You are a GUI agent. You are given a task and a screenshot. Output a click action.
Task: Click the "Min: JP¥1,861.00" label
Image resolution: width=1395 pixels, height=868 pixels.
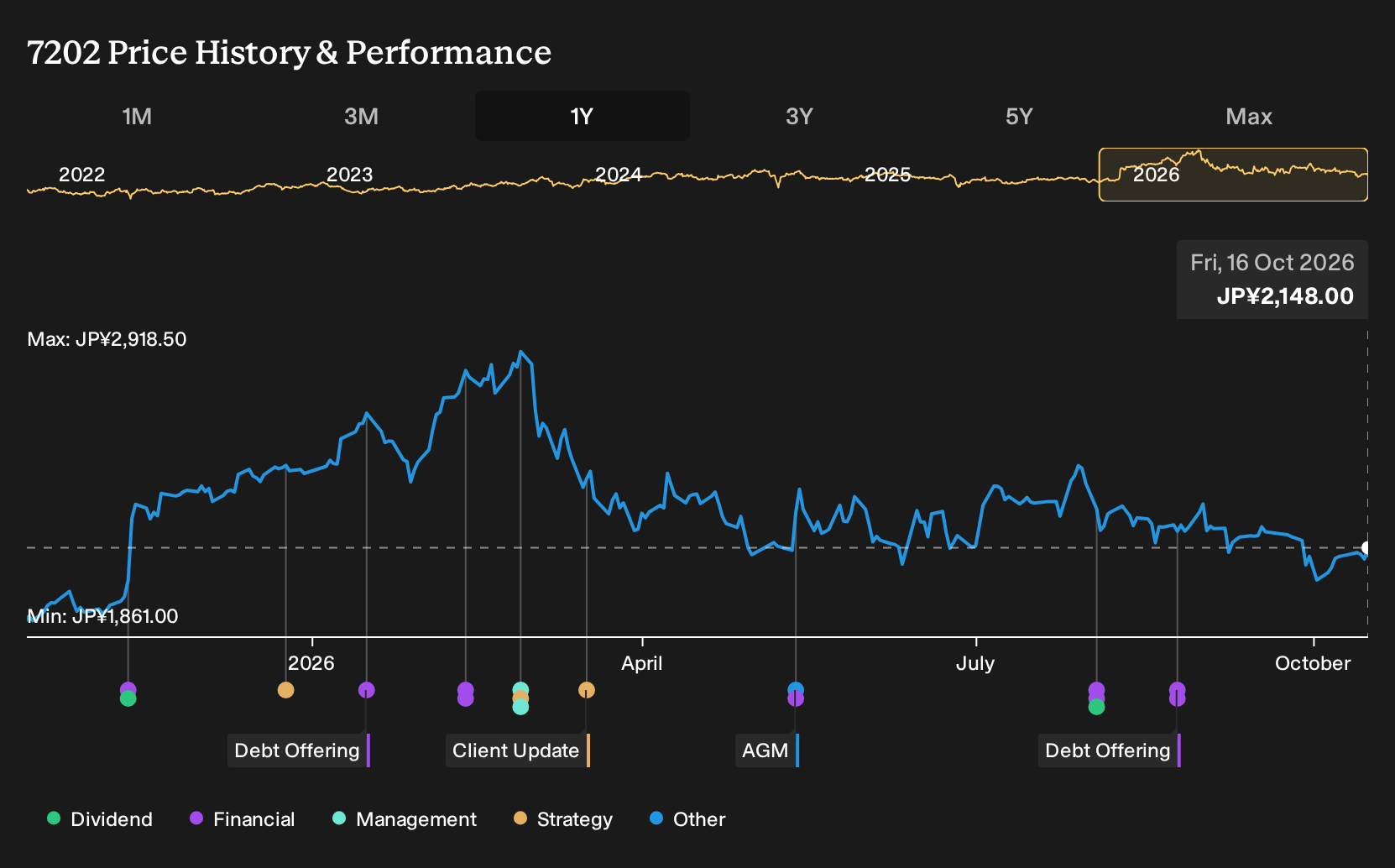(103, 616)
